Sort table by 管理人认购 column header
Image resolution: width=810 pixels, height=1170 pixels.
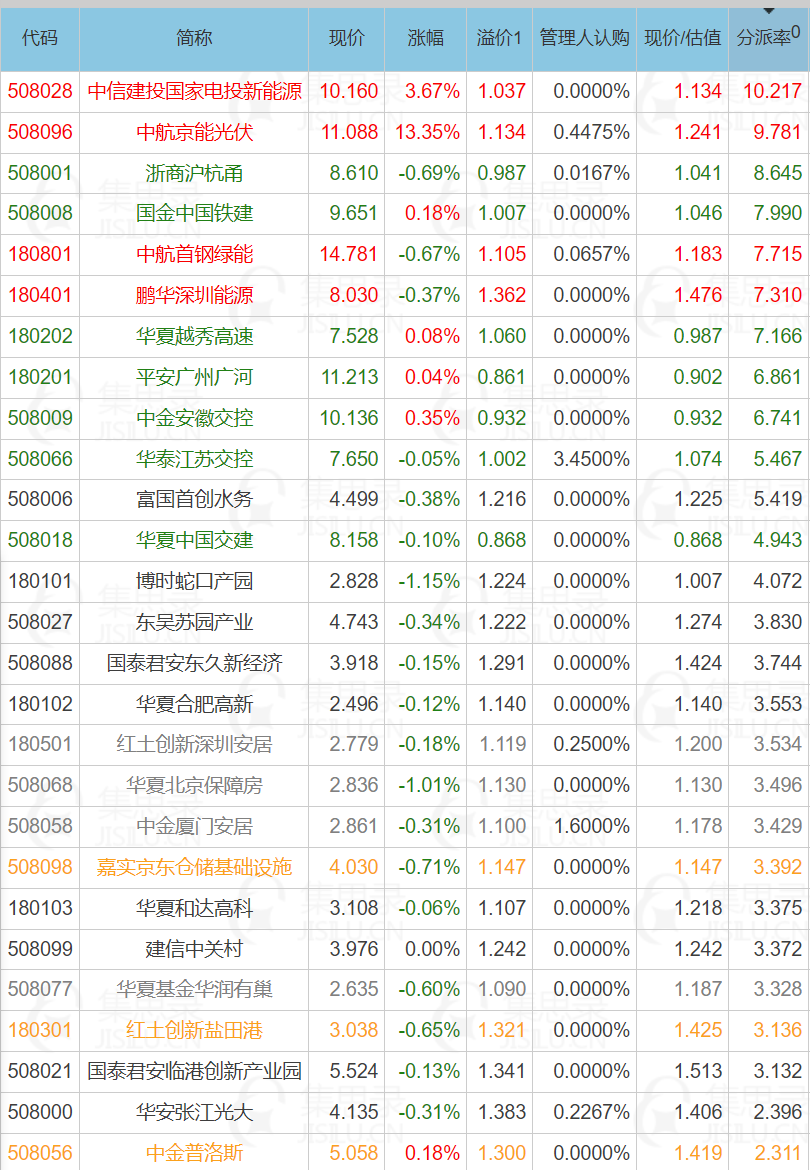pyautogui.click(x=585, y=38)
